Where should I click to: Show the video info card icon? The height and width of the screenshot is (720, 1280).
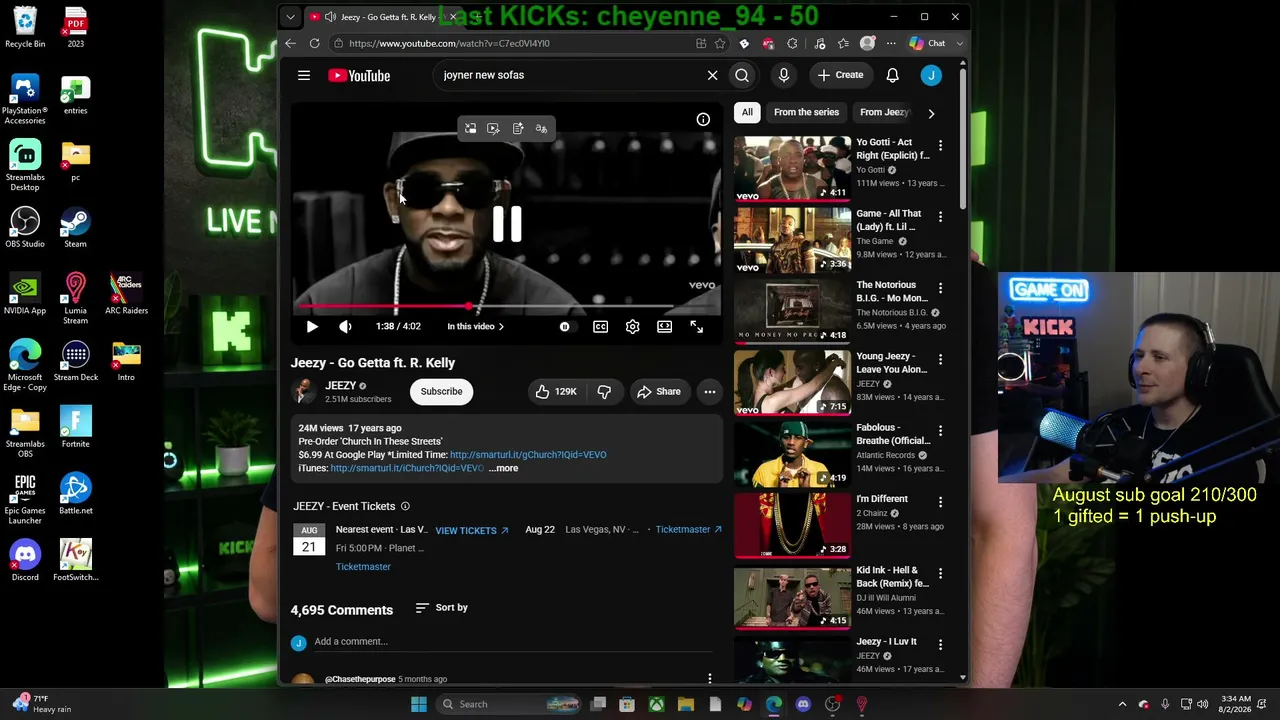703,119
